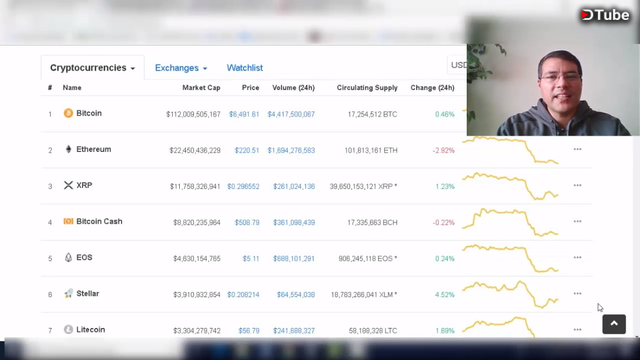Open the Bitcoin name link
Screen dimensions: 640x360
click(x=89, y=113)
